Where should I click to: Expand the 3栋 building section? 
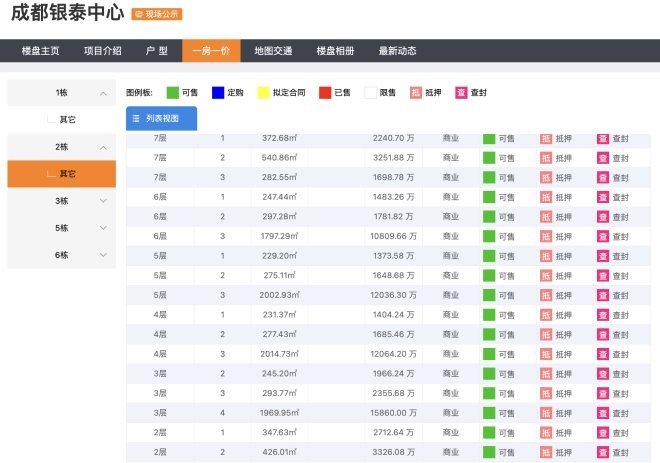click(103, 201)
